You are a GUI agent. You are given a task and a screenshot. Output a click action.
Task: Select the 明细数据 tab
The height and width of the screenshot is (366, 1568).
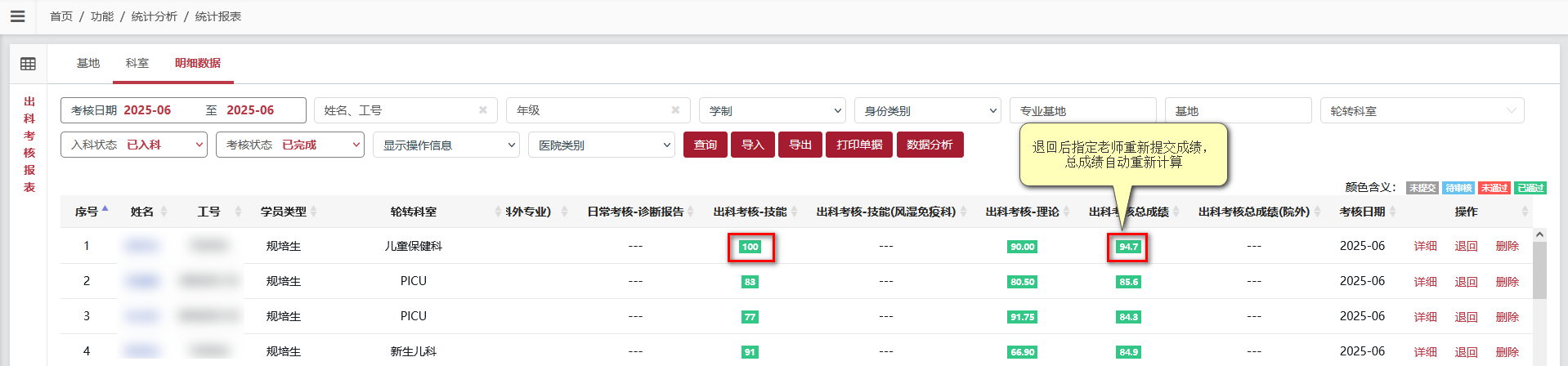[198, 63]
